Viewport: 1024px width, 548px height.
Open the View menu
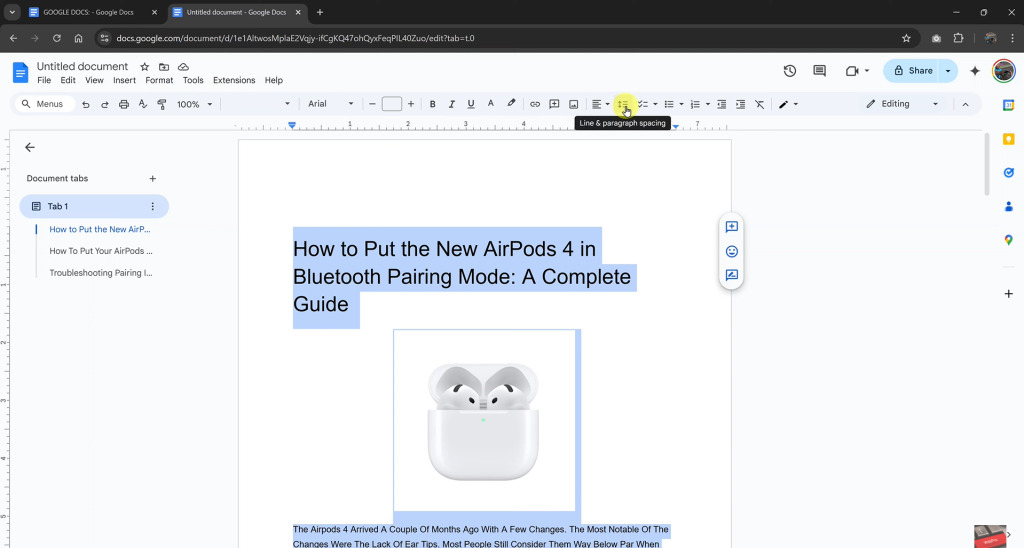(94, 80)
